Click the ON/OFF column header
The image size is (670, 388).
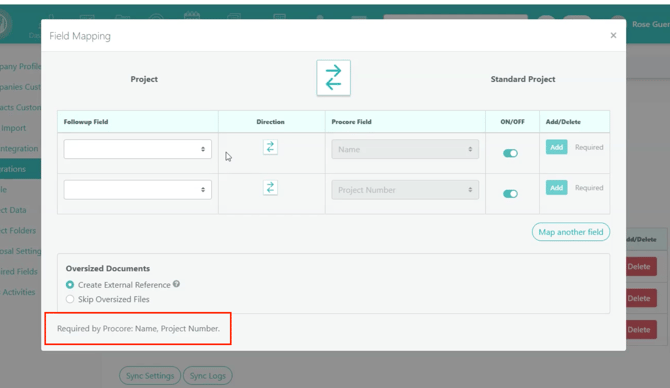[x=512, y=122]
